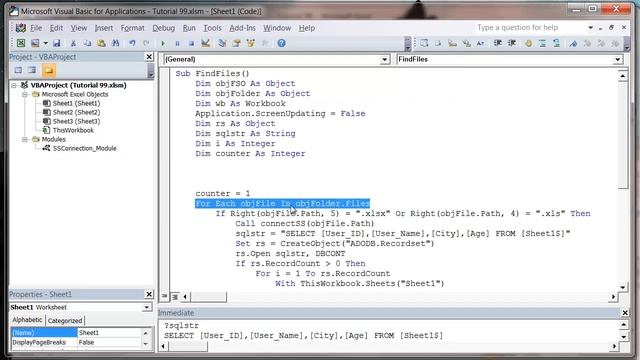Collapse Microsoft Excel Objects folder
Screen dimensions: 640x360
coord(25,94)
